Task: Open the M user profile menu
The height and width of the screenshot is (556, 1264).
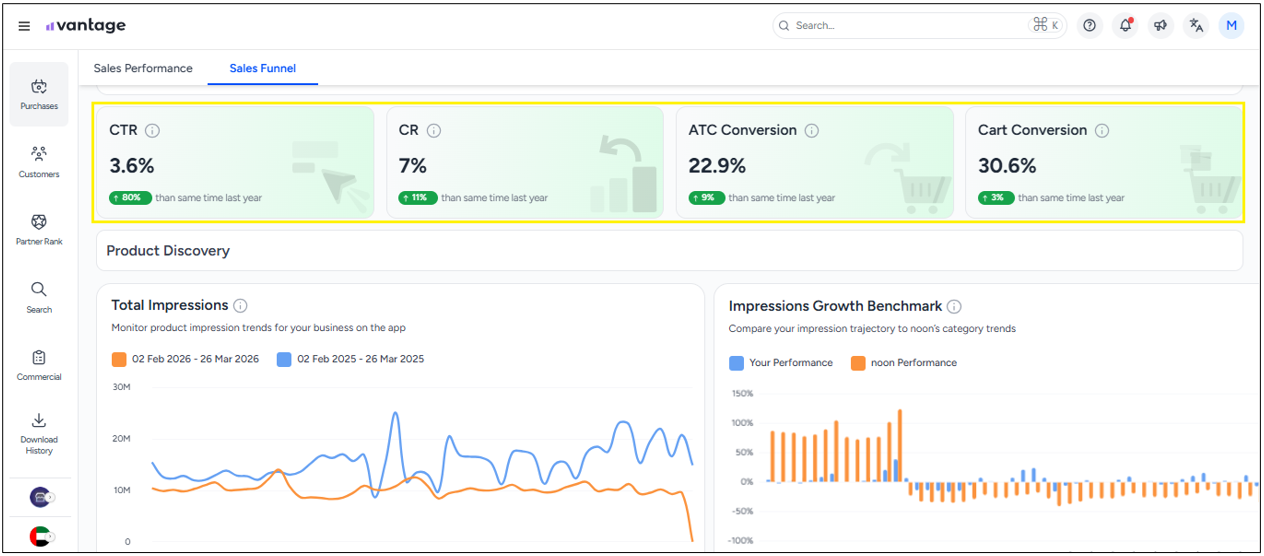Action: click(x=1231, y=26)
